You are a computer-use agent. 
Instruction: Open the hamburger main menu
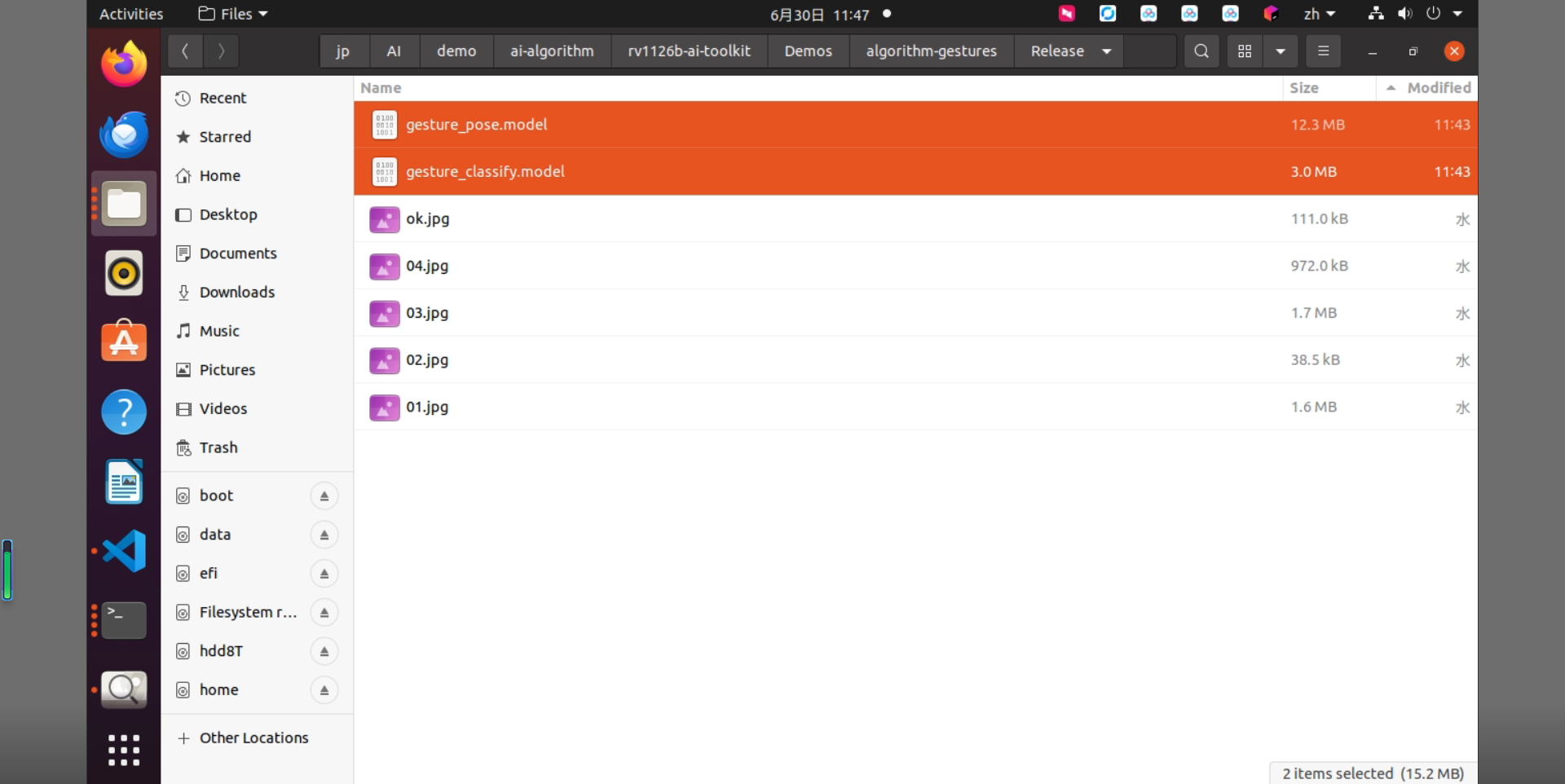coord(1323,51)
